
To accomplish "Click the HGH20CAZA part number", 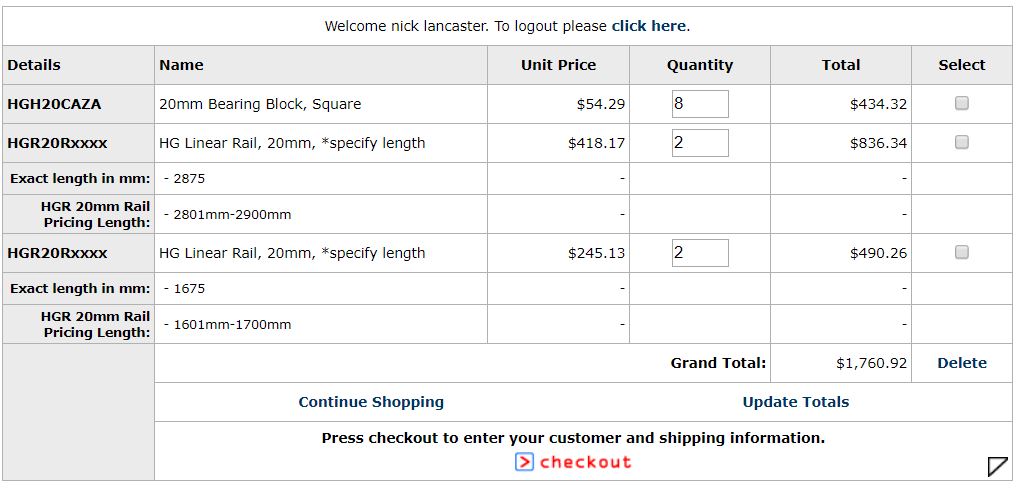I will click(x=54, y=104).
